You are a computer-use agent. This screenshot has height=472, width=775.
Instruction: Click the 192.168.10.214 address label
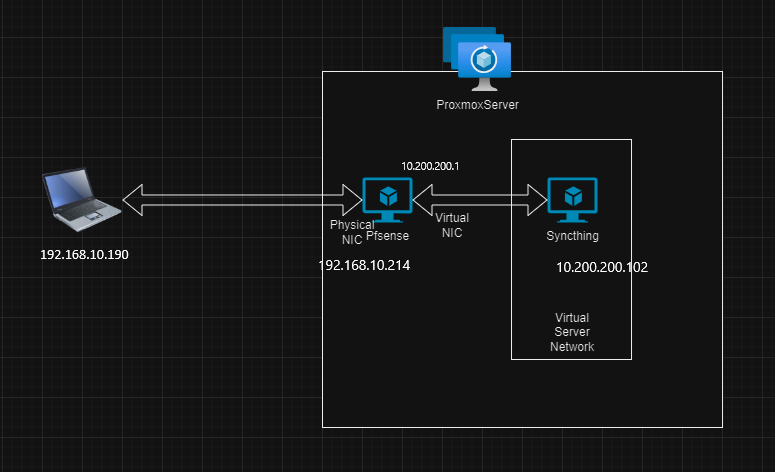[364, 265]
